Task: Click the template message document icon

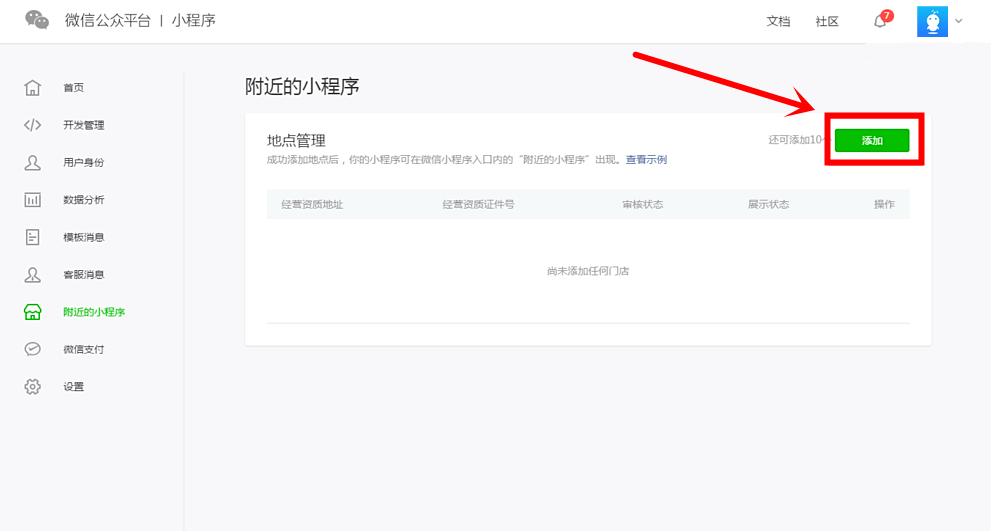Action: [33, 237]
